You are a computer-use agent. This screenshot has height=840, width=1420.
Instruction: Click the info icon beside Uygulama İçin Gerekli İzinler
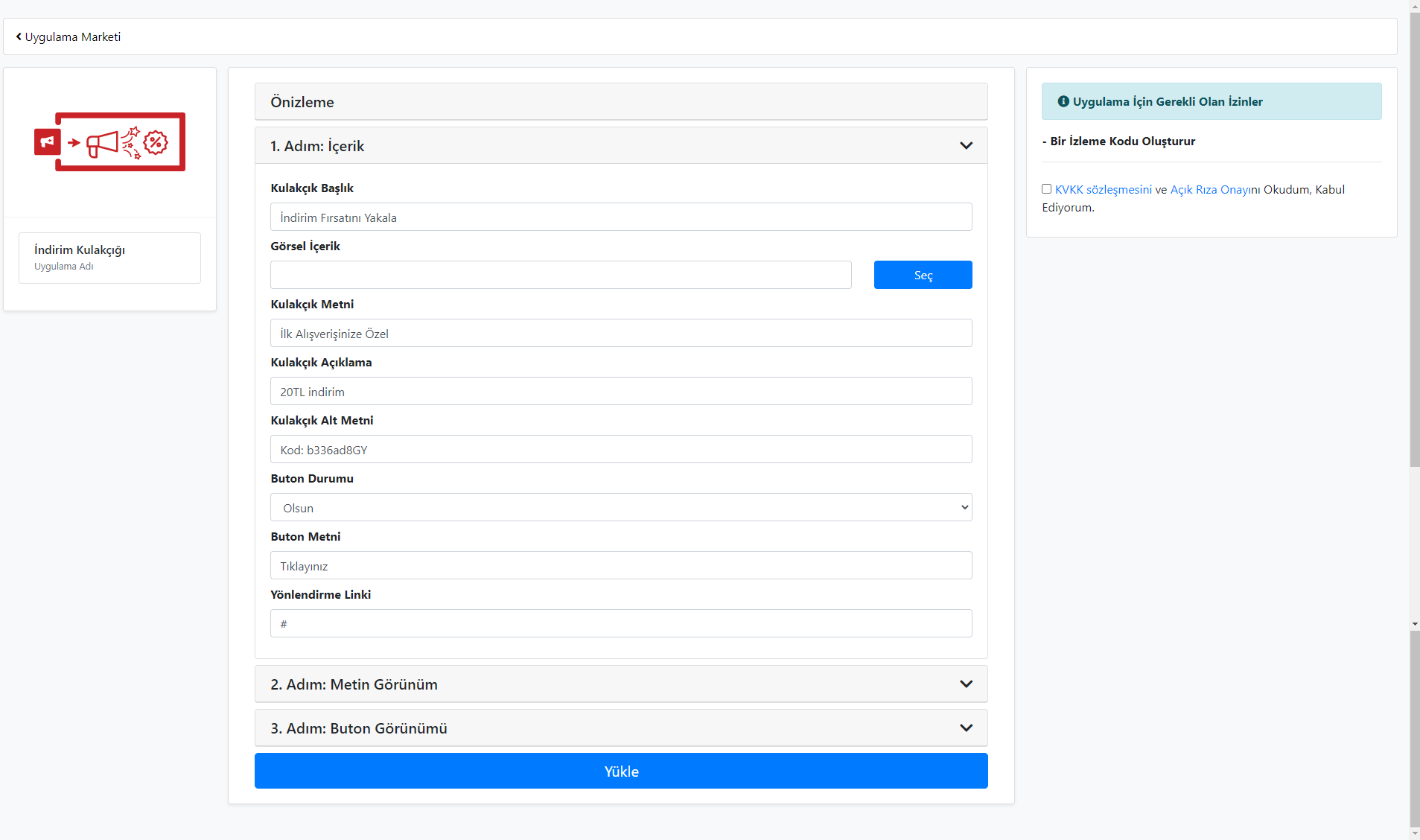point(1063,101)
